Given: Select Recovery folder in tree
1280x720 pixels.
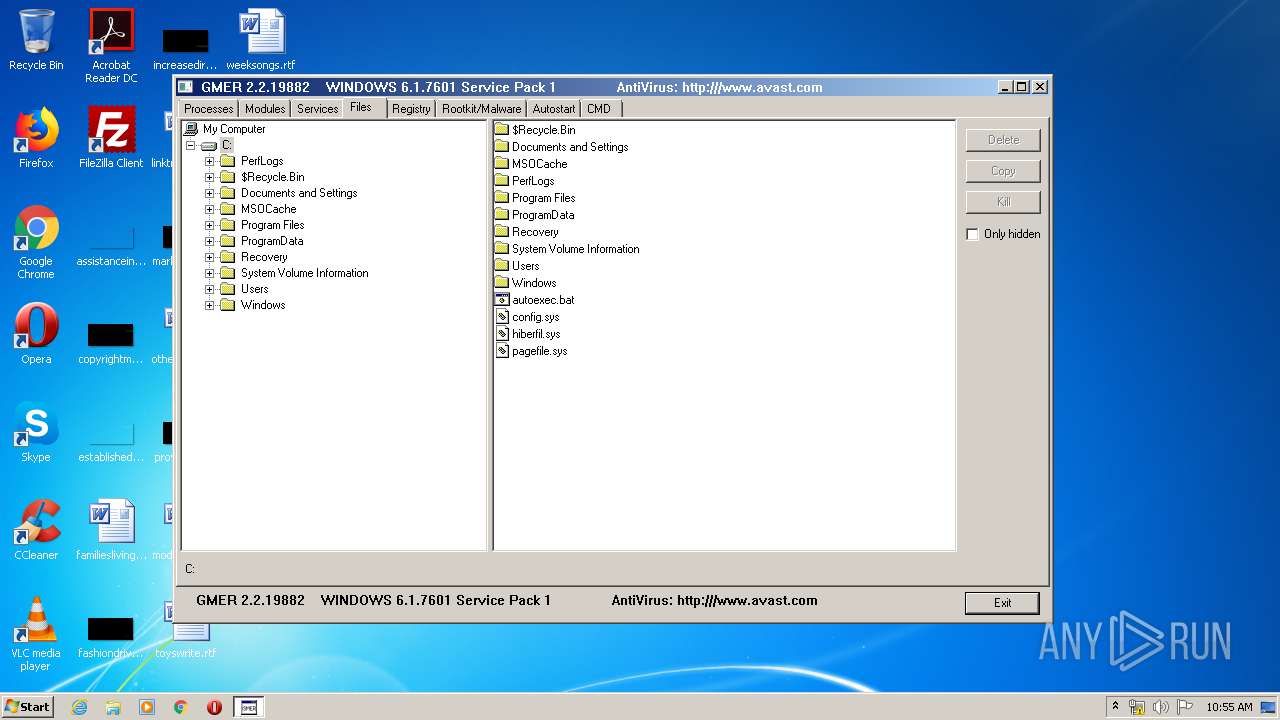Looking at the screenshot, I should click(x=264, y=257).
